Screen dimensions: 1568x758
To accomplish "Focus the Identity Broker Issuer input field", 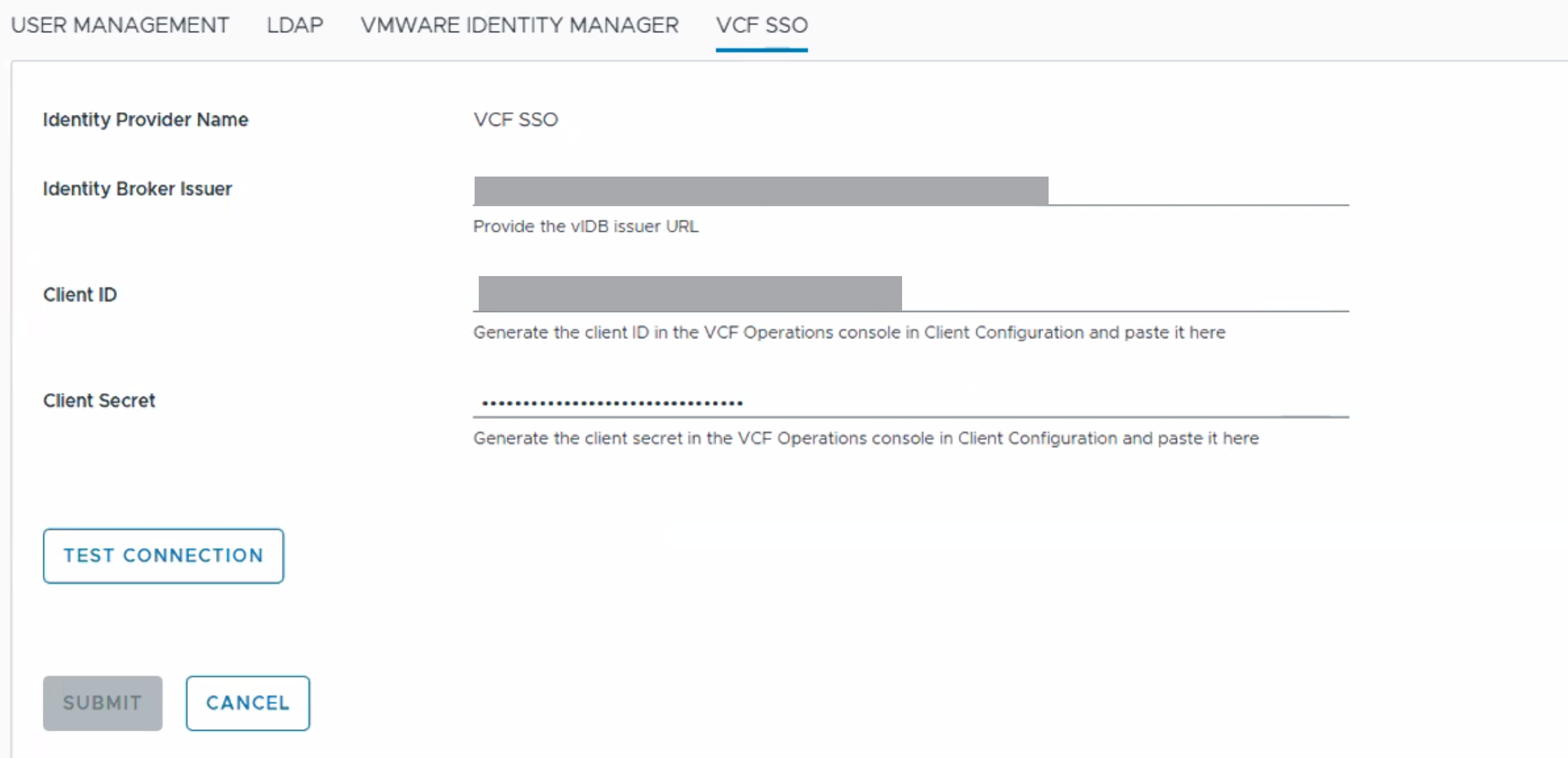I will 1197,191.
